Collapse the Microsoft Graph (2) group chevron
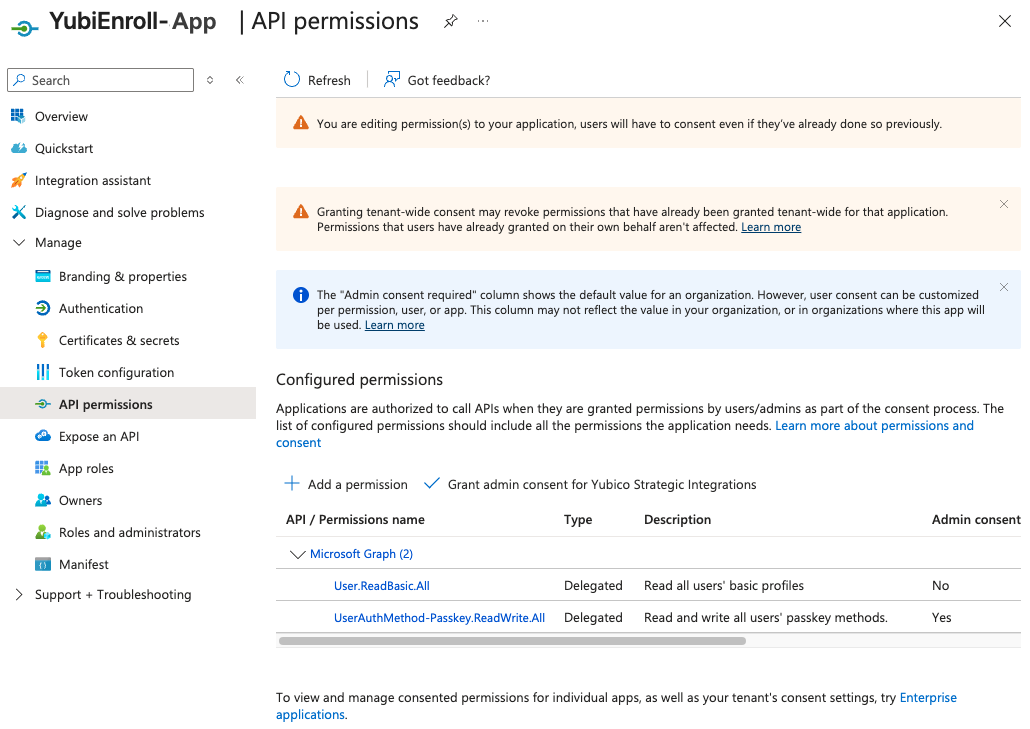 point(298,554)
